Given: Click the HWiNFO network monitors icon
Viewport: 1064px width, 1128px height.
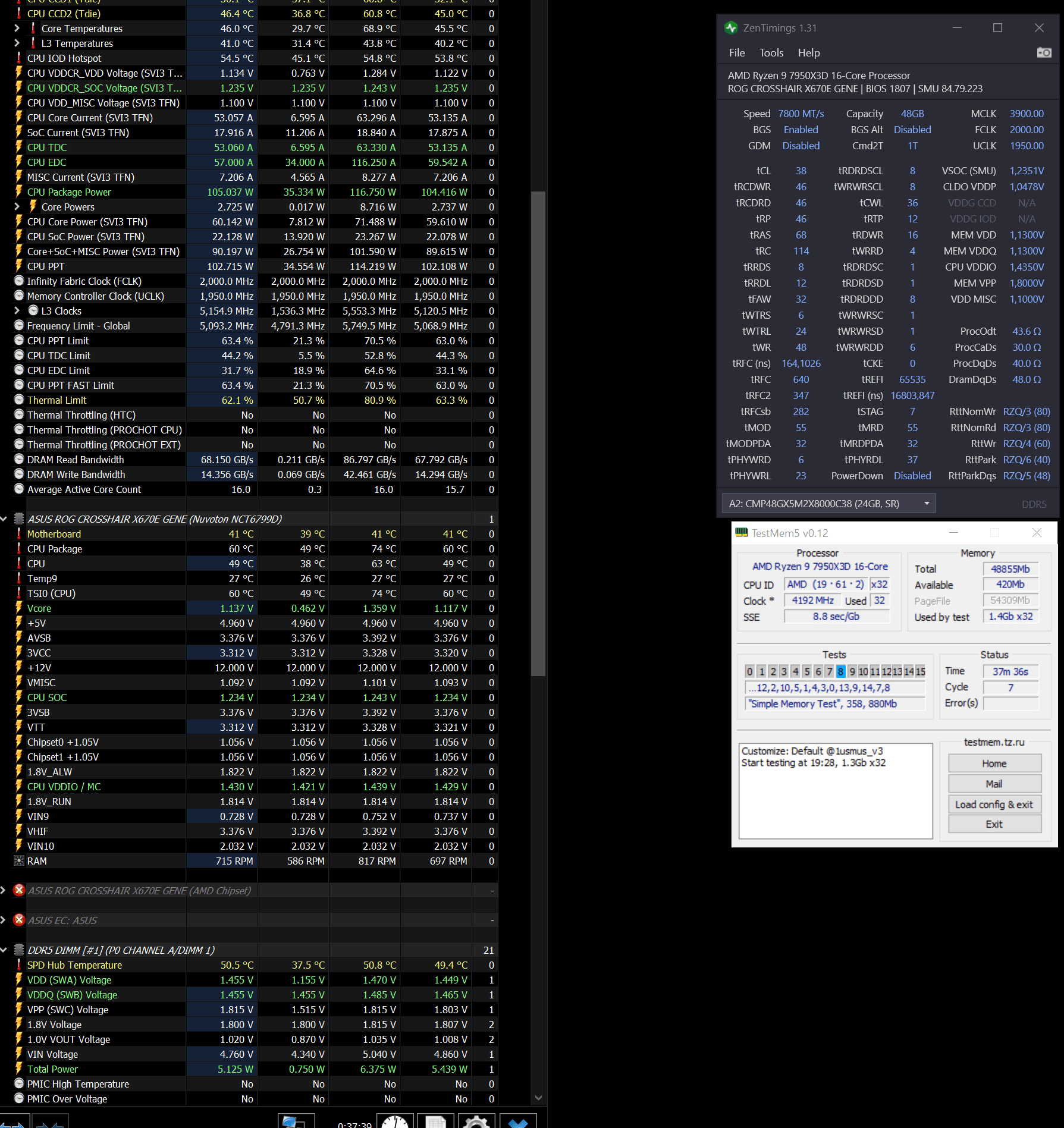Looking at the screenshot, I should tap(296, 1121).
